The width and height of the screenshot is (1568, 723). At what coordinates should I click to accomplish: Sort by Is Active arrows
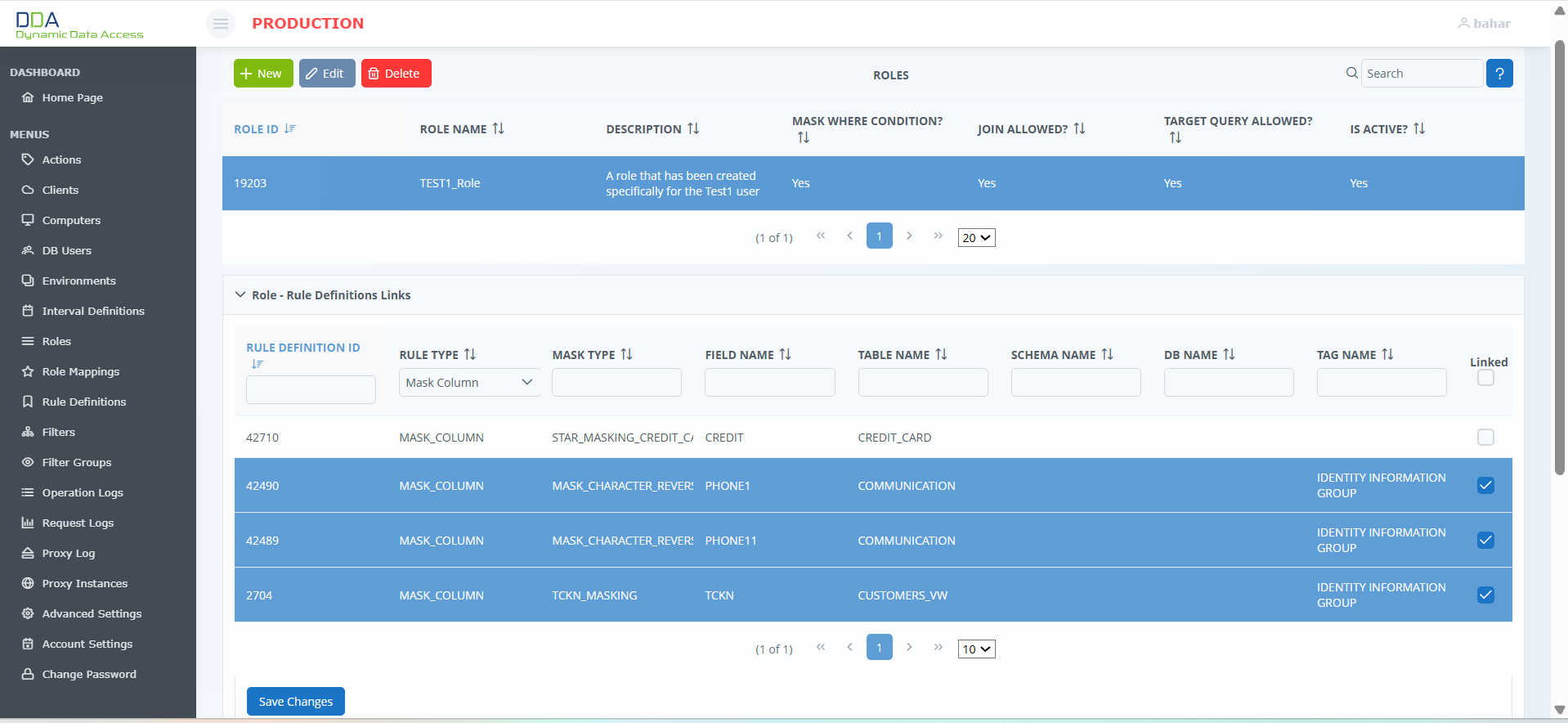pos(1419,128)
